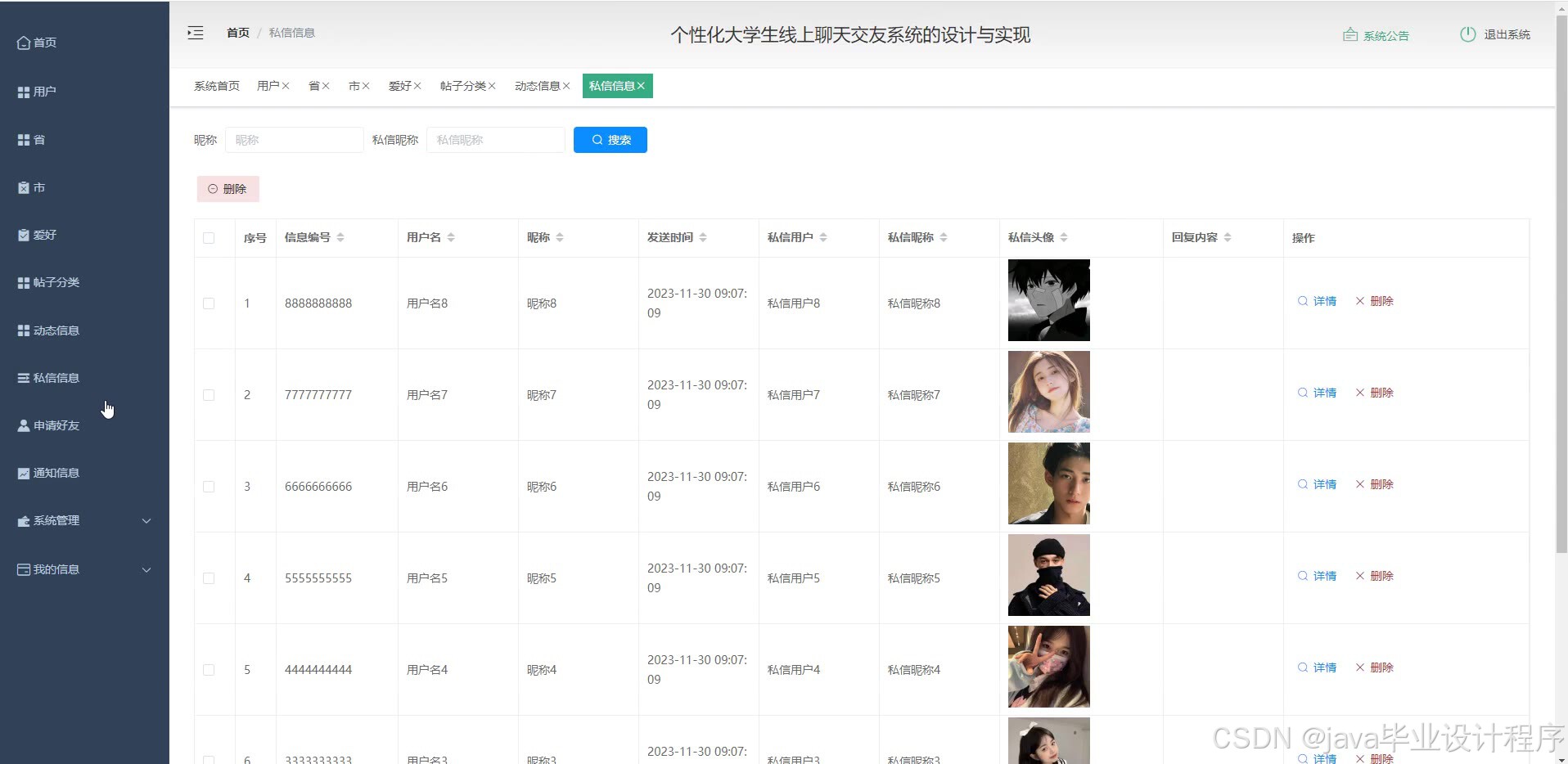The image size is (1568, 764).
Task: Click the batch 删除 button above the table
Action: coord(228,189)
